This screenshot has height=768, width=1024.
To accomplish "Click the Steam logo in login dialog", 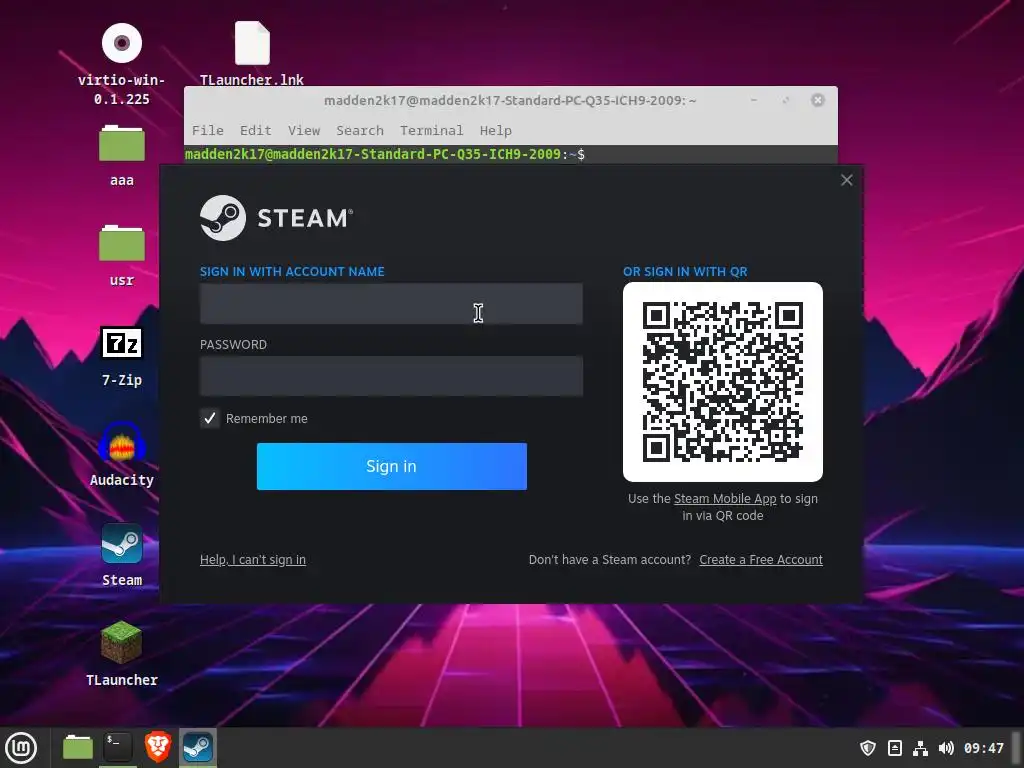I will [276, 218].
